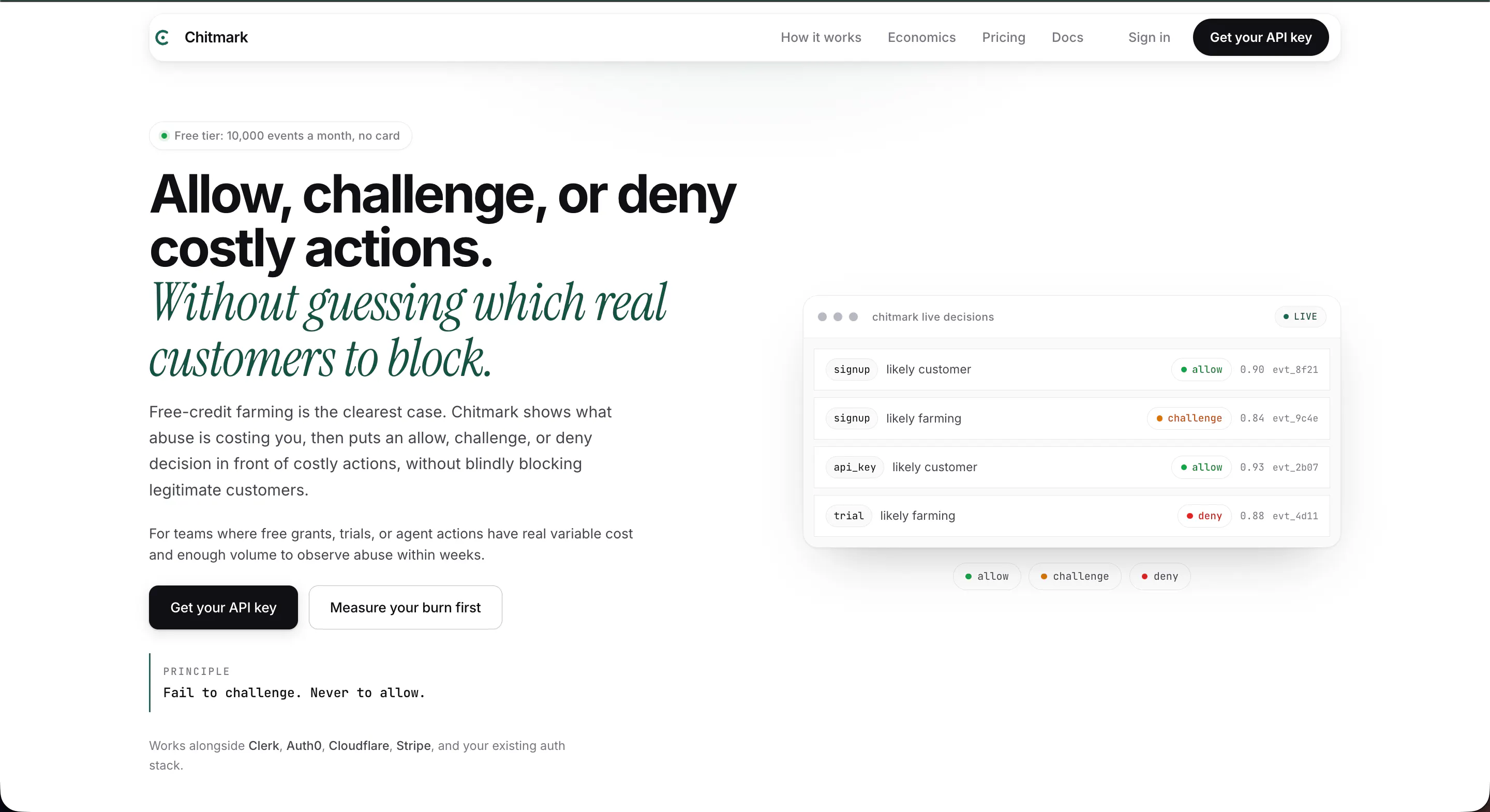Image resolution: width=1490 pixels, height=812 pixels.
Task: Click the evt_2b07 row's allow tag
Action: point(1201,468)
